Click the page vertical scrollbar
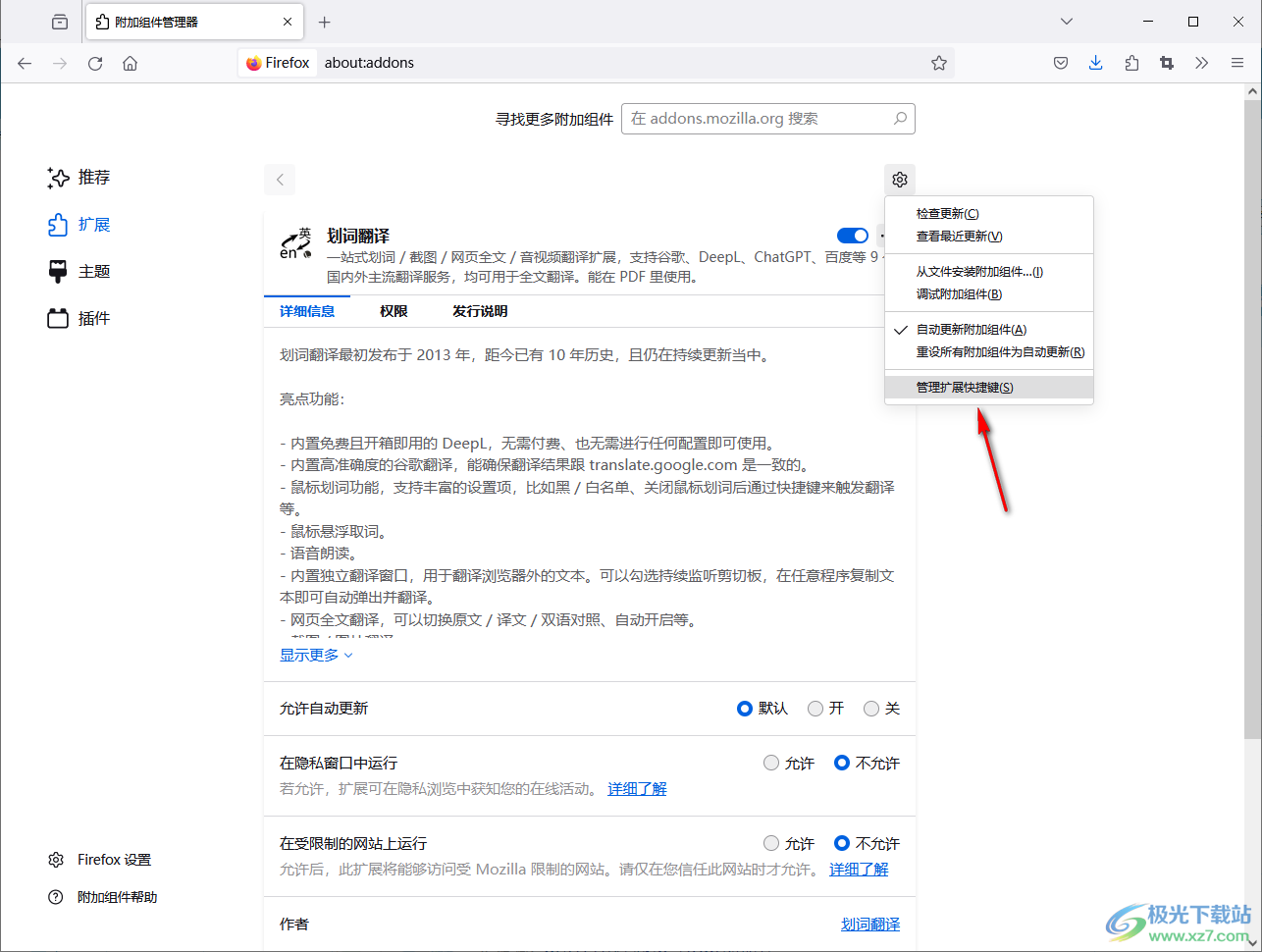The width and height of the screenshot is (1262, 952). click(x=1252, y=417)
